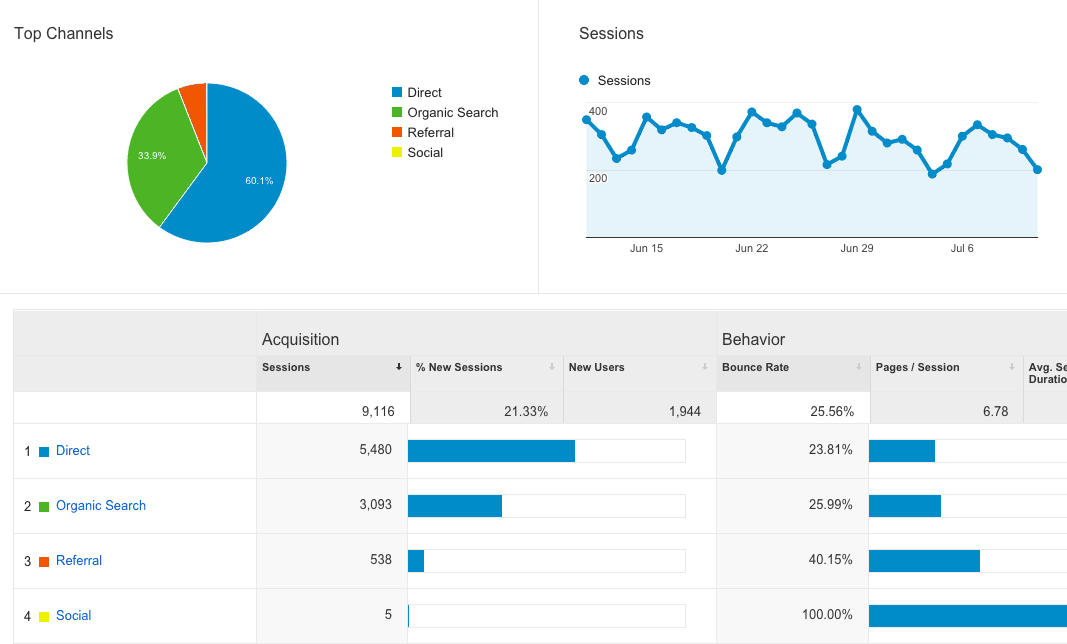Click the Acquisition column group header

pos(300,340)
